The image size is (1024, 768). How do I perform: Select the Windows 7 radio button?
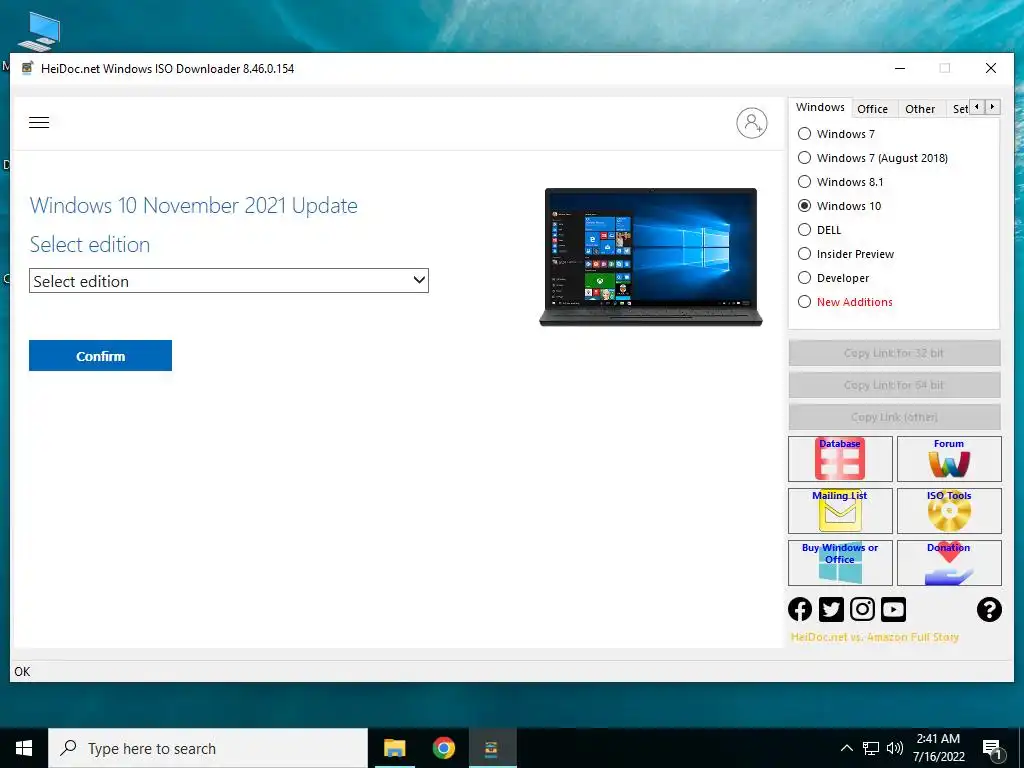[805, 134]
